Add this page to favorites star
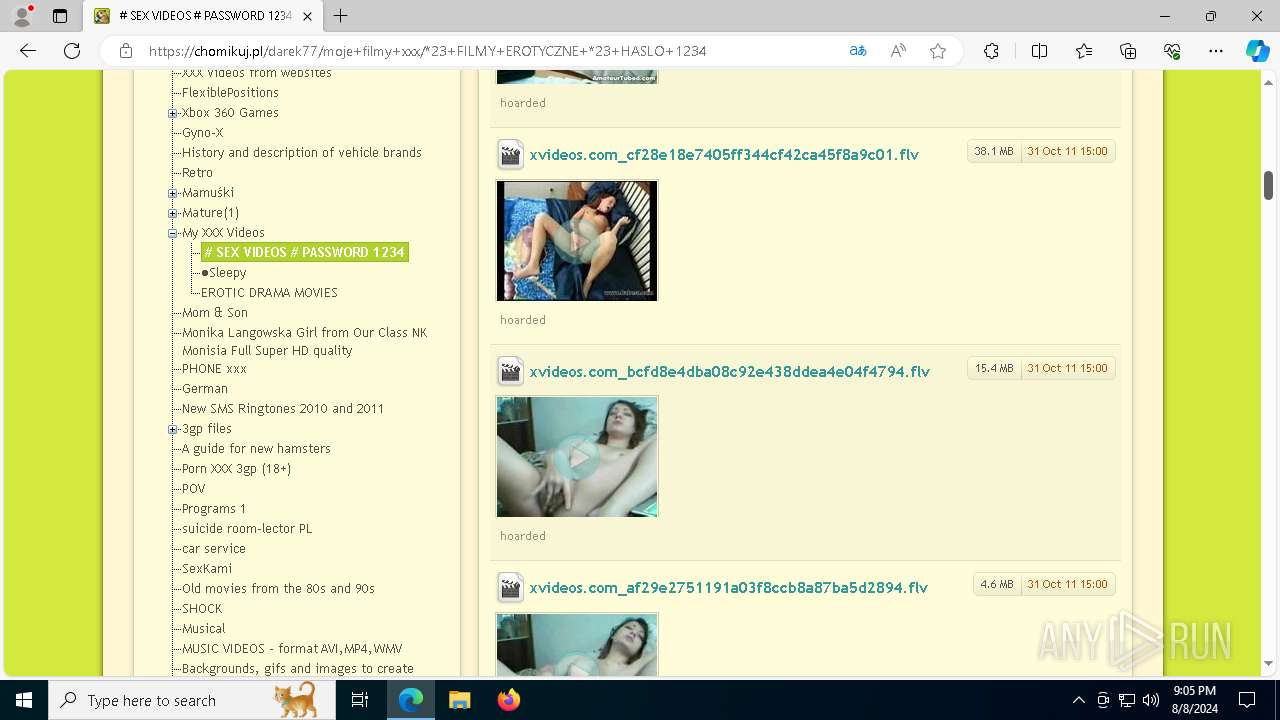 (x=938, y=51)
